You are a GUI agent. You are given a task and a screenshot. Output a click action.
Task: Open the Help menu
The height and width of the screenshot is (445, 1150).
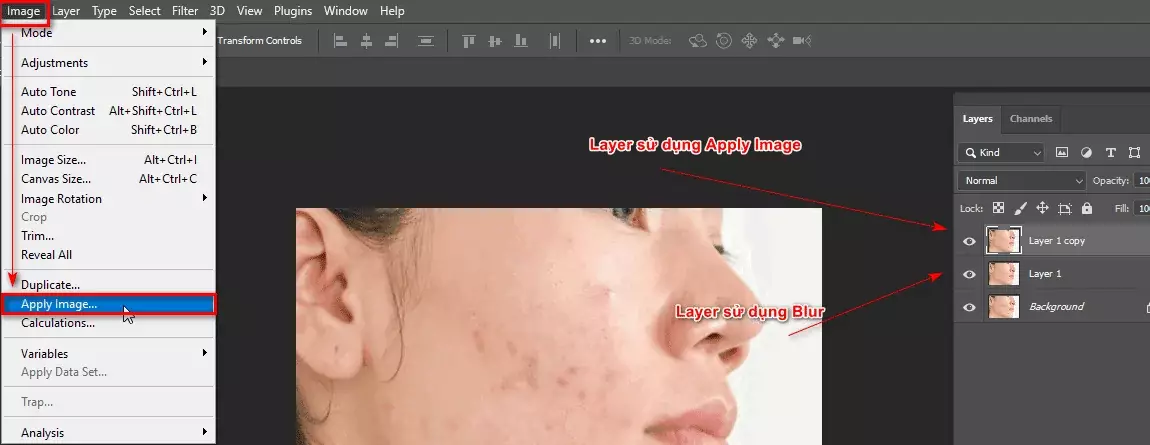[392, 10]
